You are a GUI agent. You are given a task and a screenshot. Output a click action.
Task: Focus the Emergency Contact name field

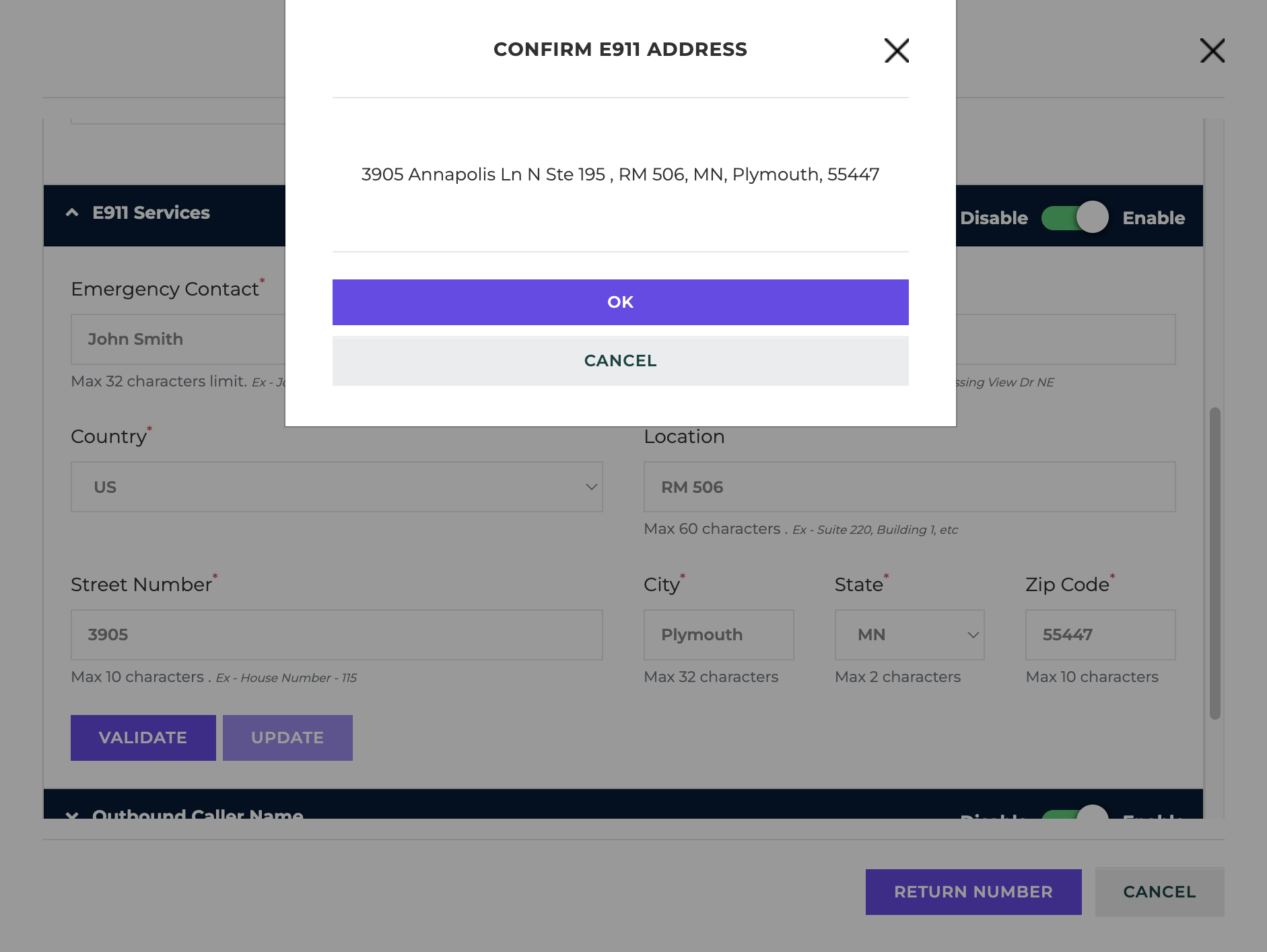click(x=178, y=339)
